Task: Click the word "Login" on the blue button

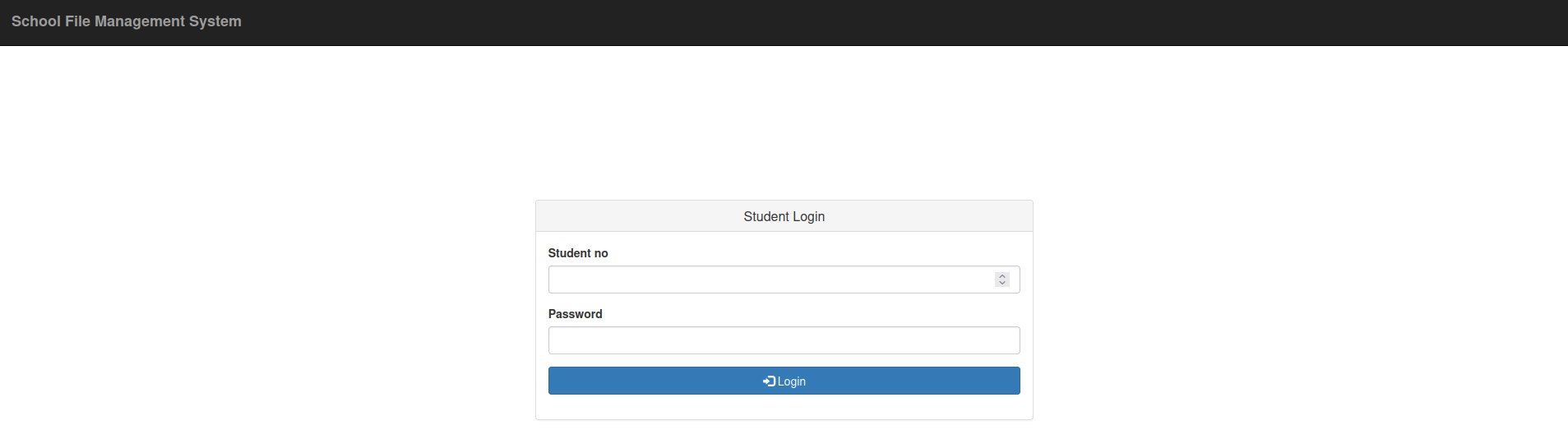Action: (x=792, y=381)
